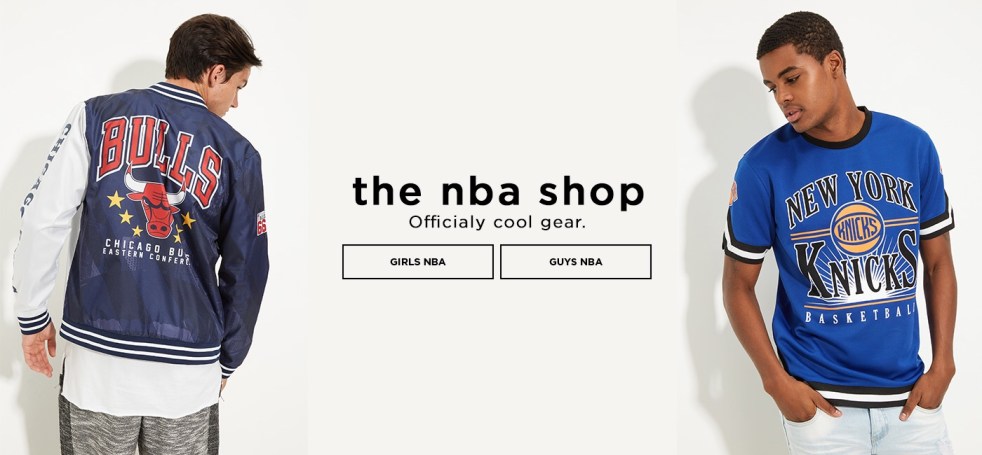Click the grey shorts on left model
This screenshot has height=455, width=982.
click(139, 427)
